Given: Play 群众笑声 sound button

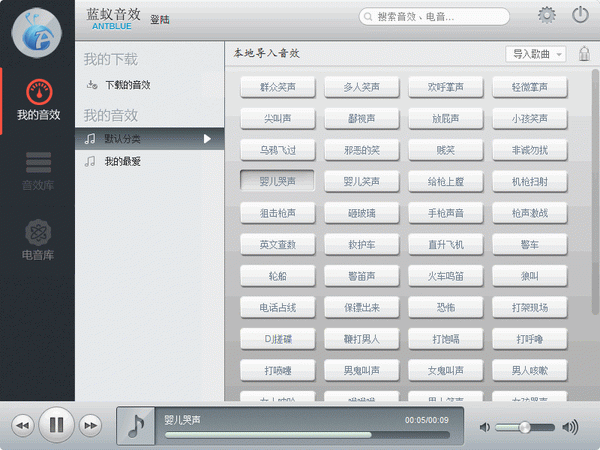Looking at the screenshot, I should [x=278, y=87].
